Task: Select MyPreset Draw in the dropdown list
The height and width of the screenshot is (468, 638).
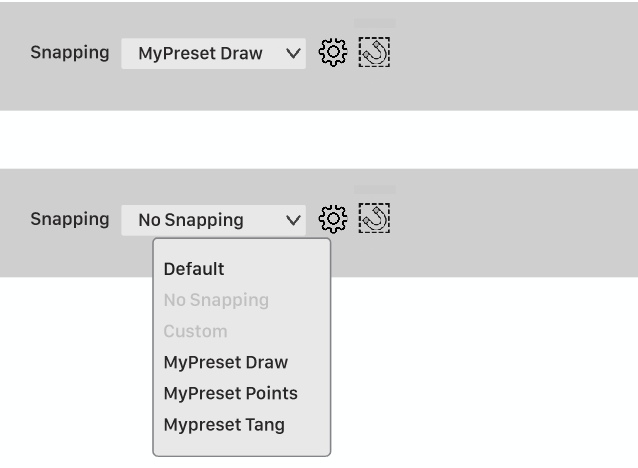Action: [x=226, y=362]
